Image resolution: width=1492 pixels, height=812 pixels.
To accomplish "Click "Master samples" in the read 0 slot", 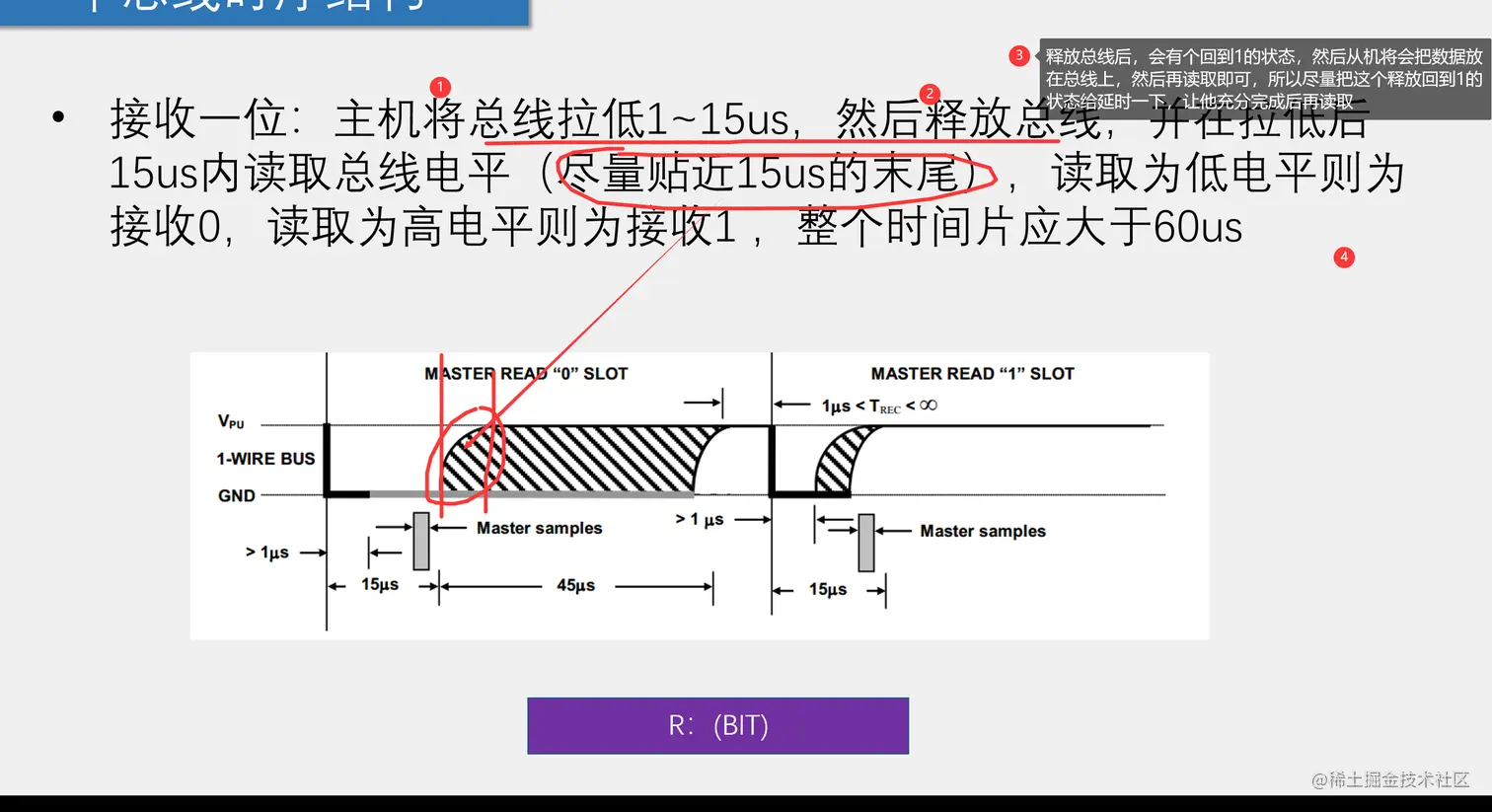I will pos(539,528).
